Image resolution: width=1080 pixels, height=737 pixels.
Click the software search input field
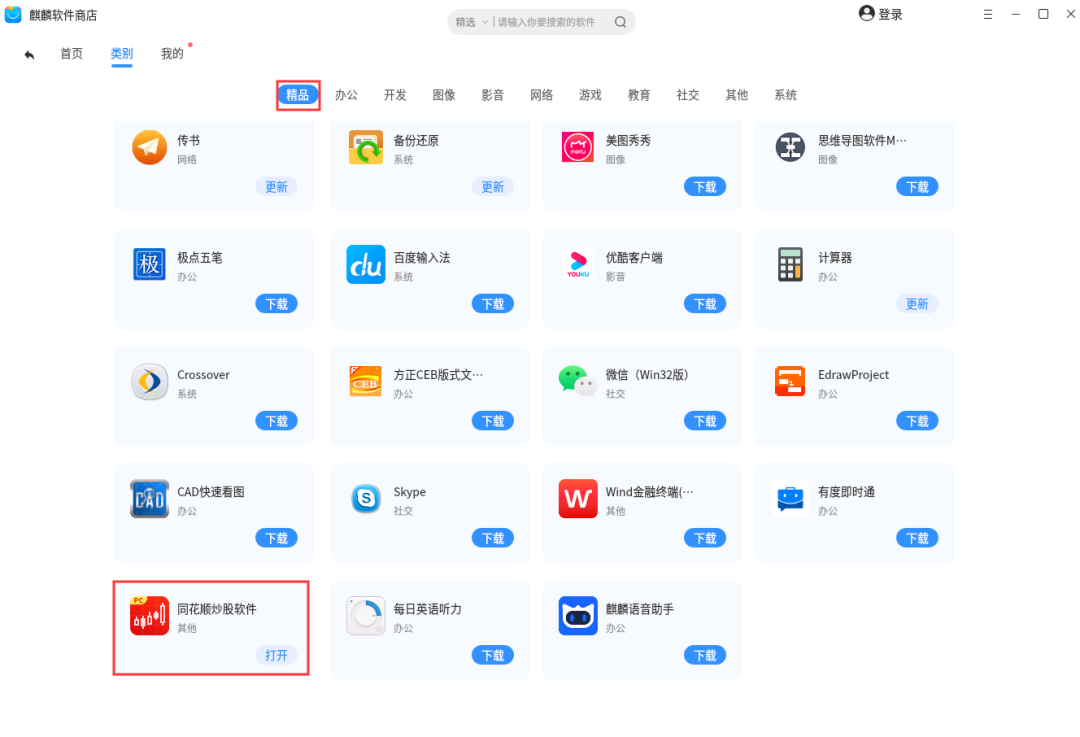[552, 22]
